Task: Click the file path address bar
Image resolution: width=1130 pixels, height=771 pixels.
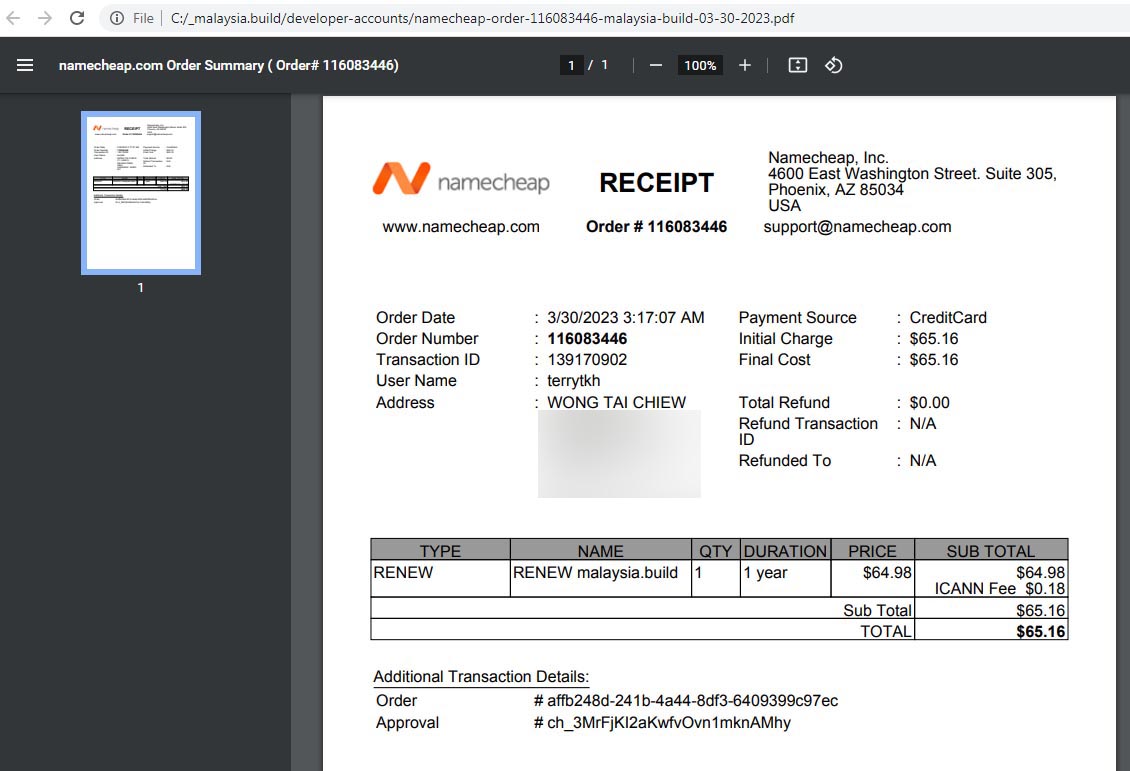Action: 482,18
